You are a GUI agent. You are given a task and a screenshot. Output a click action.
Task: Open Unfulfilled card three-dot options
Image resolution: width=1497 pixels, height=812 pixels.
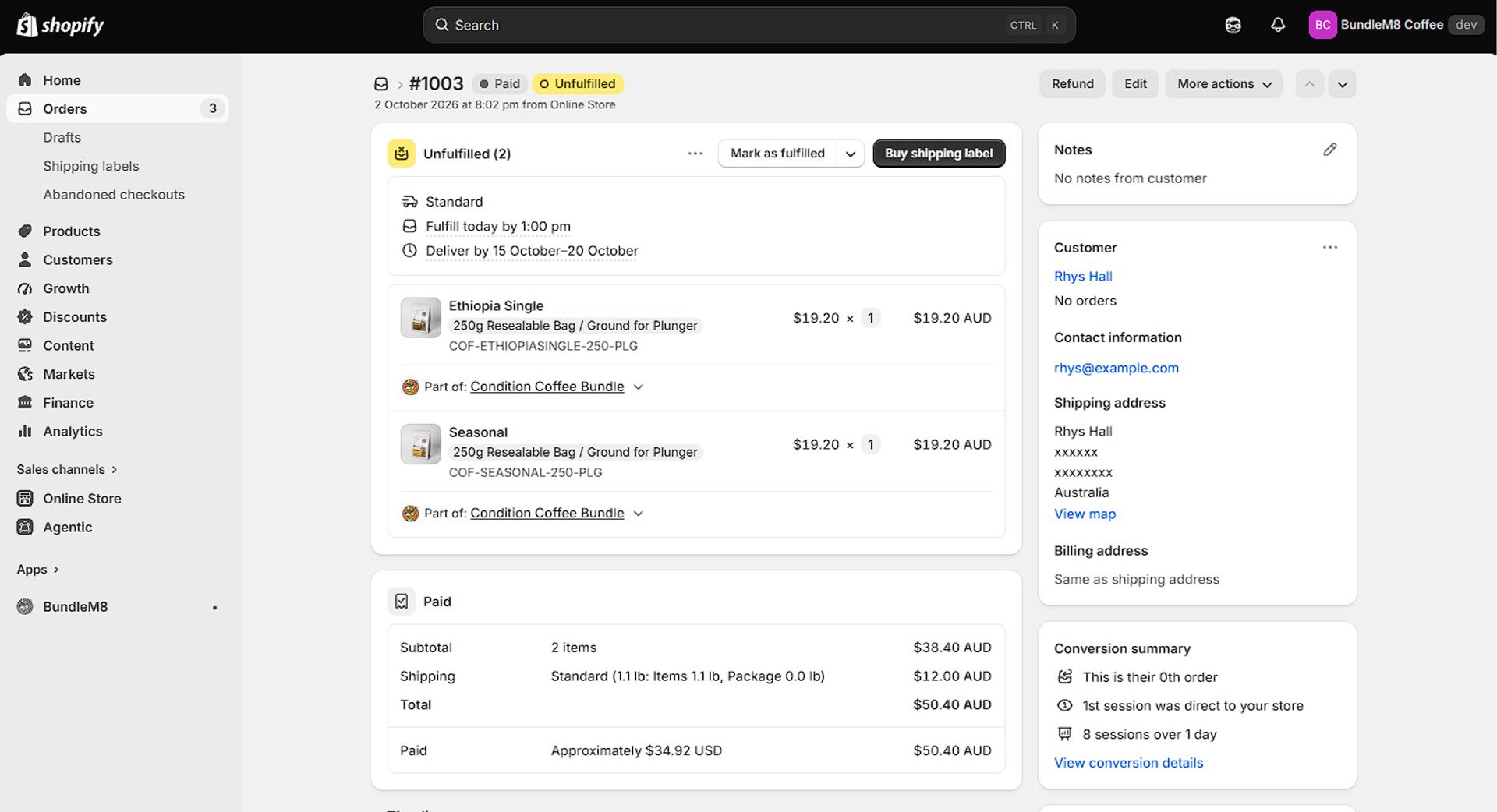695,154
